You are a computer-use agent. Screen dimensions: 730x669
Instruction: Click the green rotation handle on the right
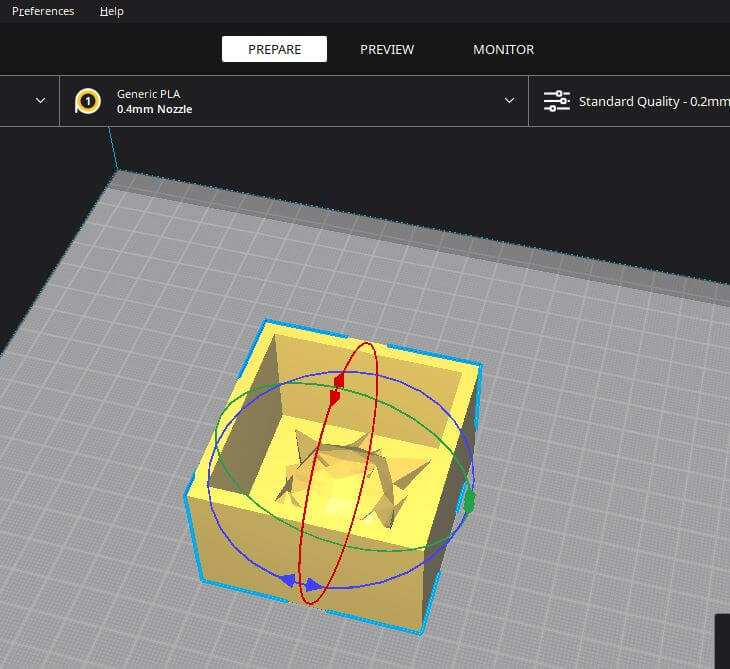pyautogui.click(x=469, y=502)
